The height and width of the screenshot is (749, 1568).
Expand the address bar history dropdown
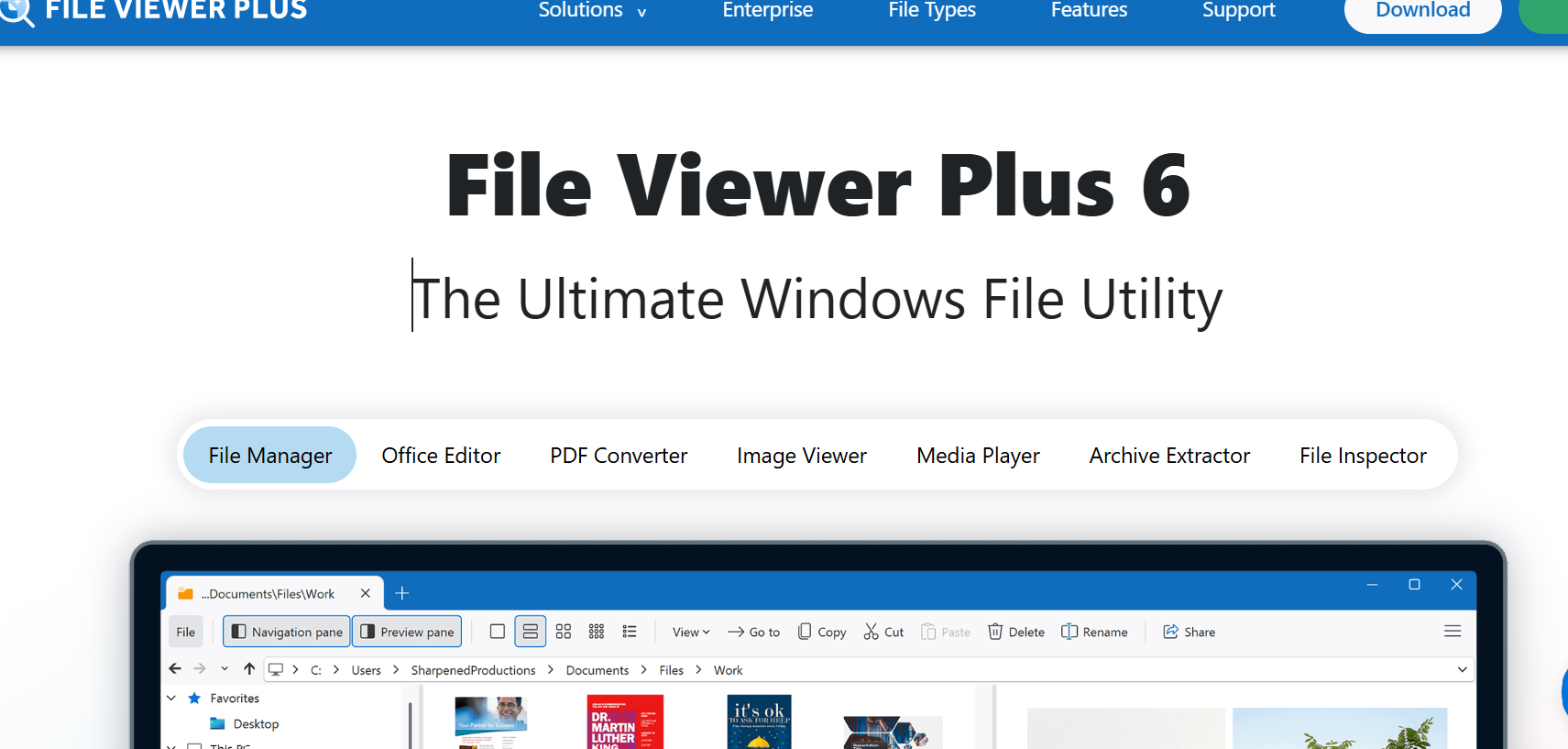point(1462,669)
